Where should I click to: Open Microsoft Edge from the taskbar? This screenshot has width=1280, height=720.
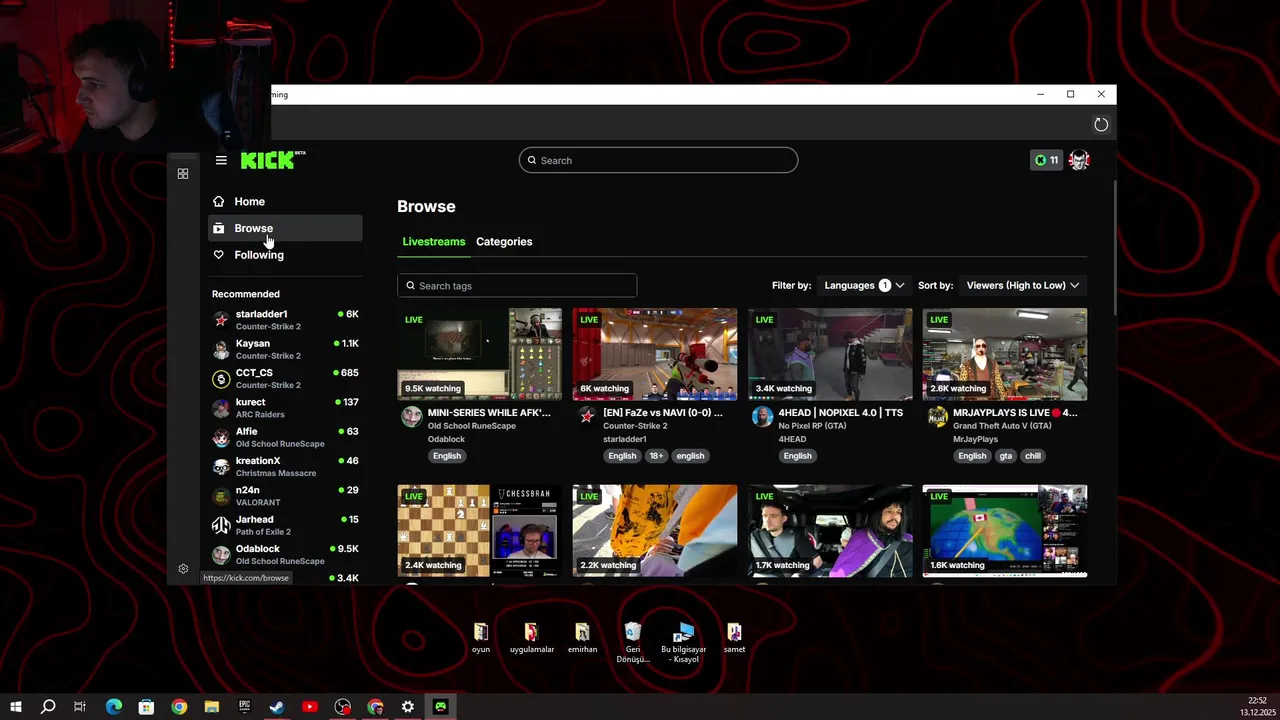(113, 707)
